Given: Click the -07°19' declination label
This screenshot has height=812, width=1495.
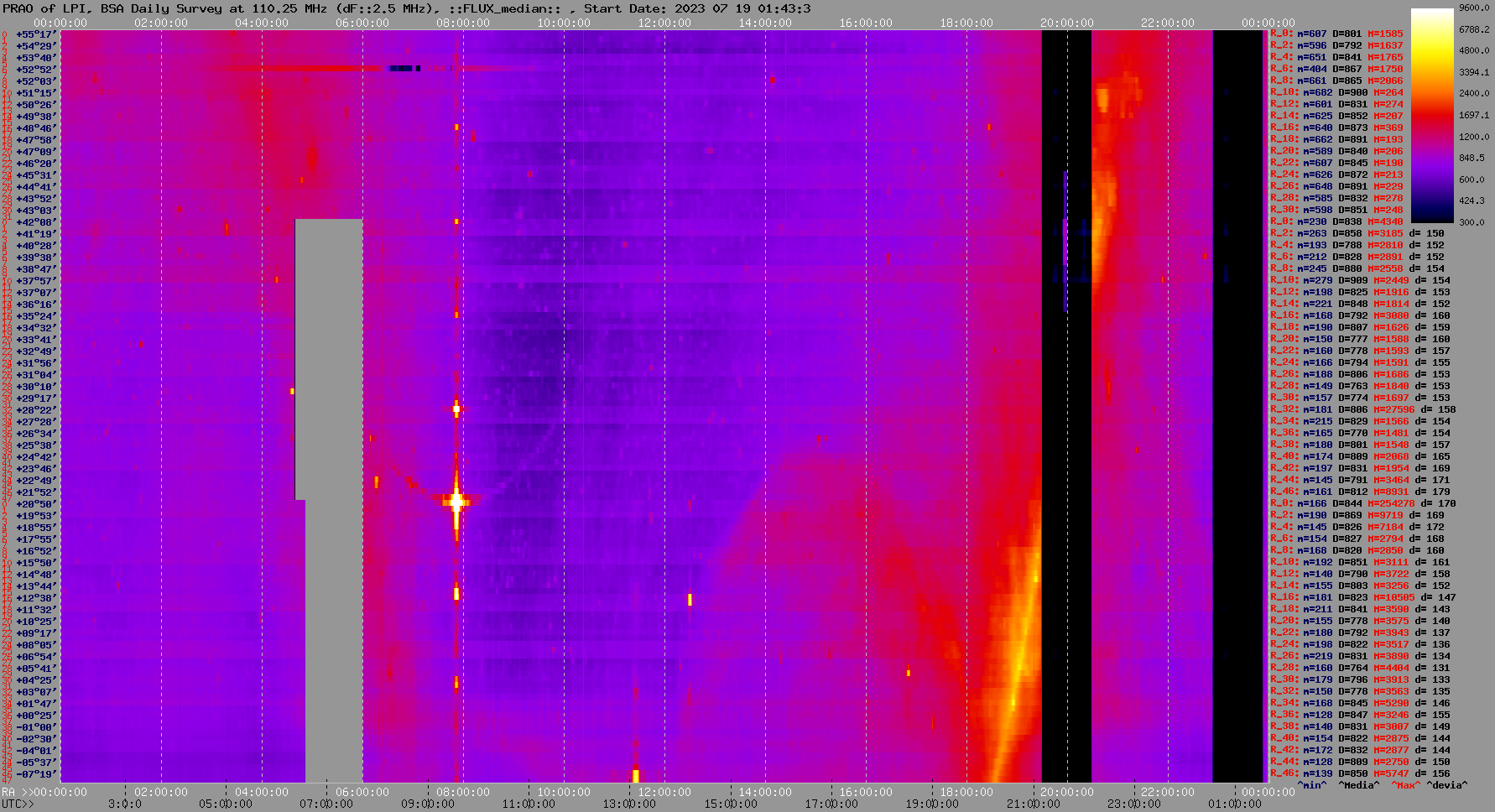Looking at the screenshot, I should (36, 773).
